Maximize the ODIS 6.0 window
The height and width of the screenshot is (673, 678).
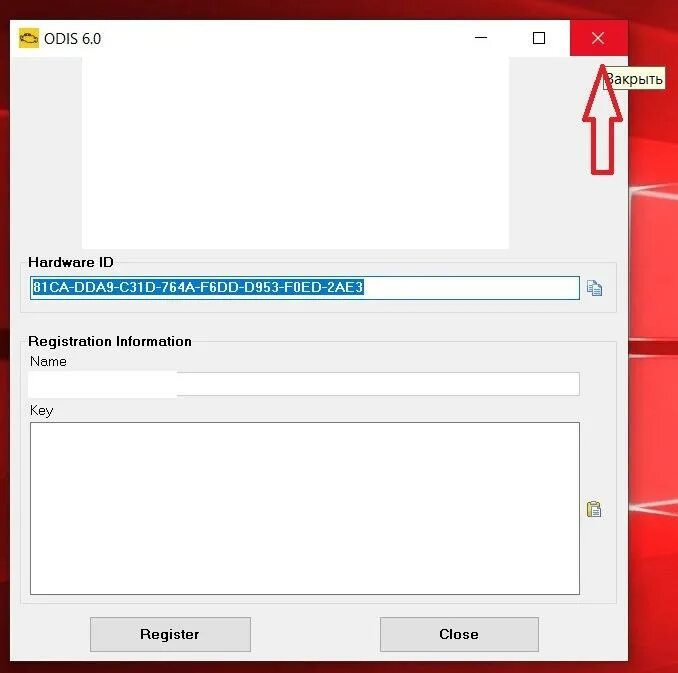[x=539, y=38]
